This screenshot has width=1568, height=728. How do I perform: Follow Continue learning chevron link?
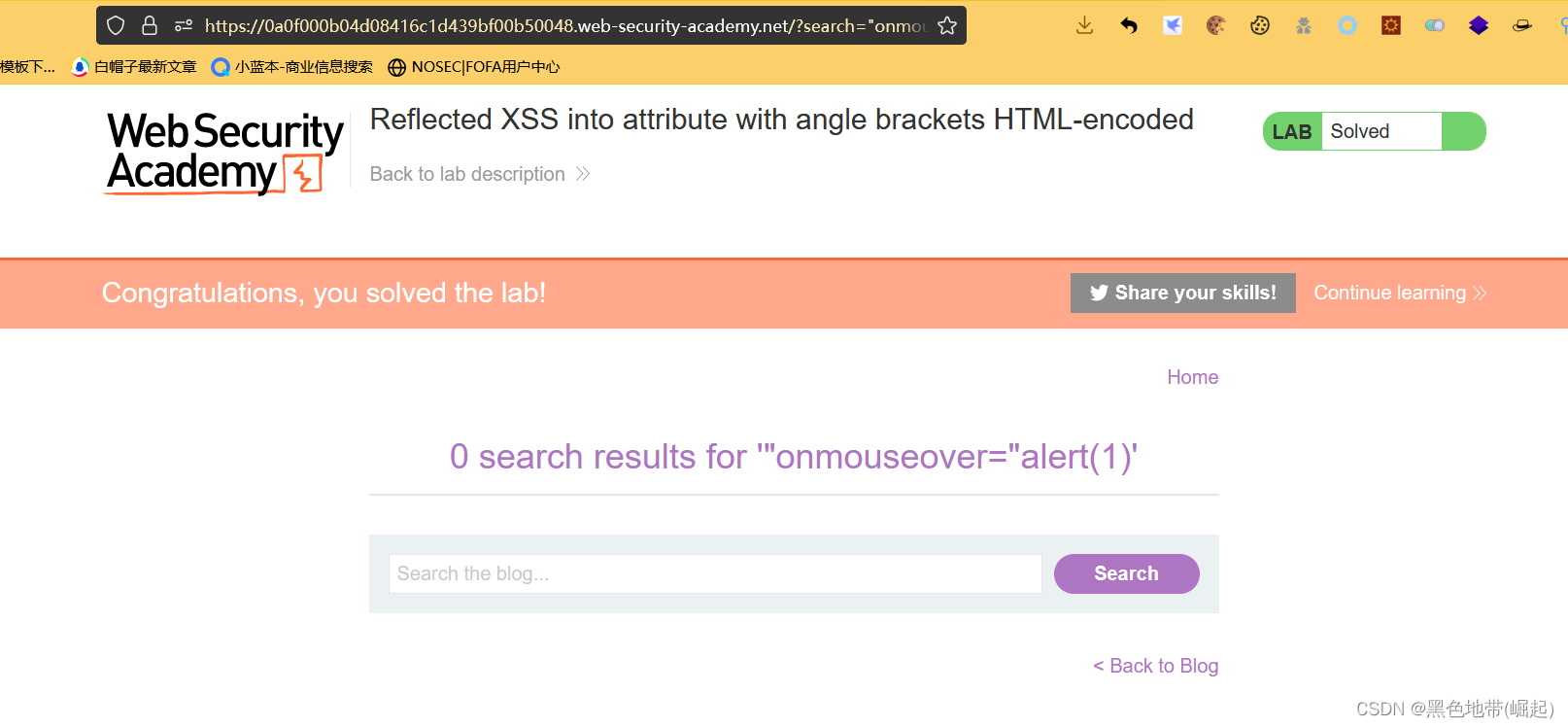1399,293
